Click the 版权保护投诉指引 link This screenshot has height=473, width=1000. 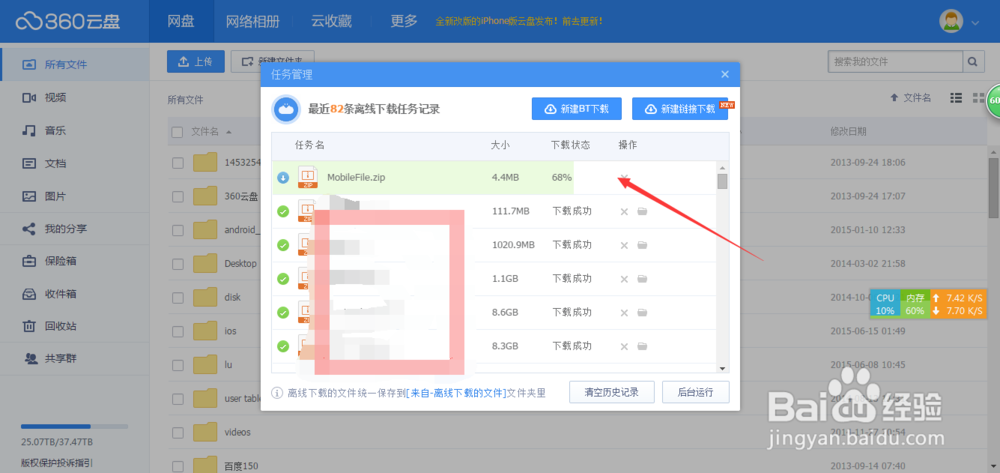point(57,463)
